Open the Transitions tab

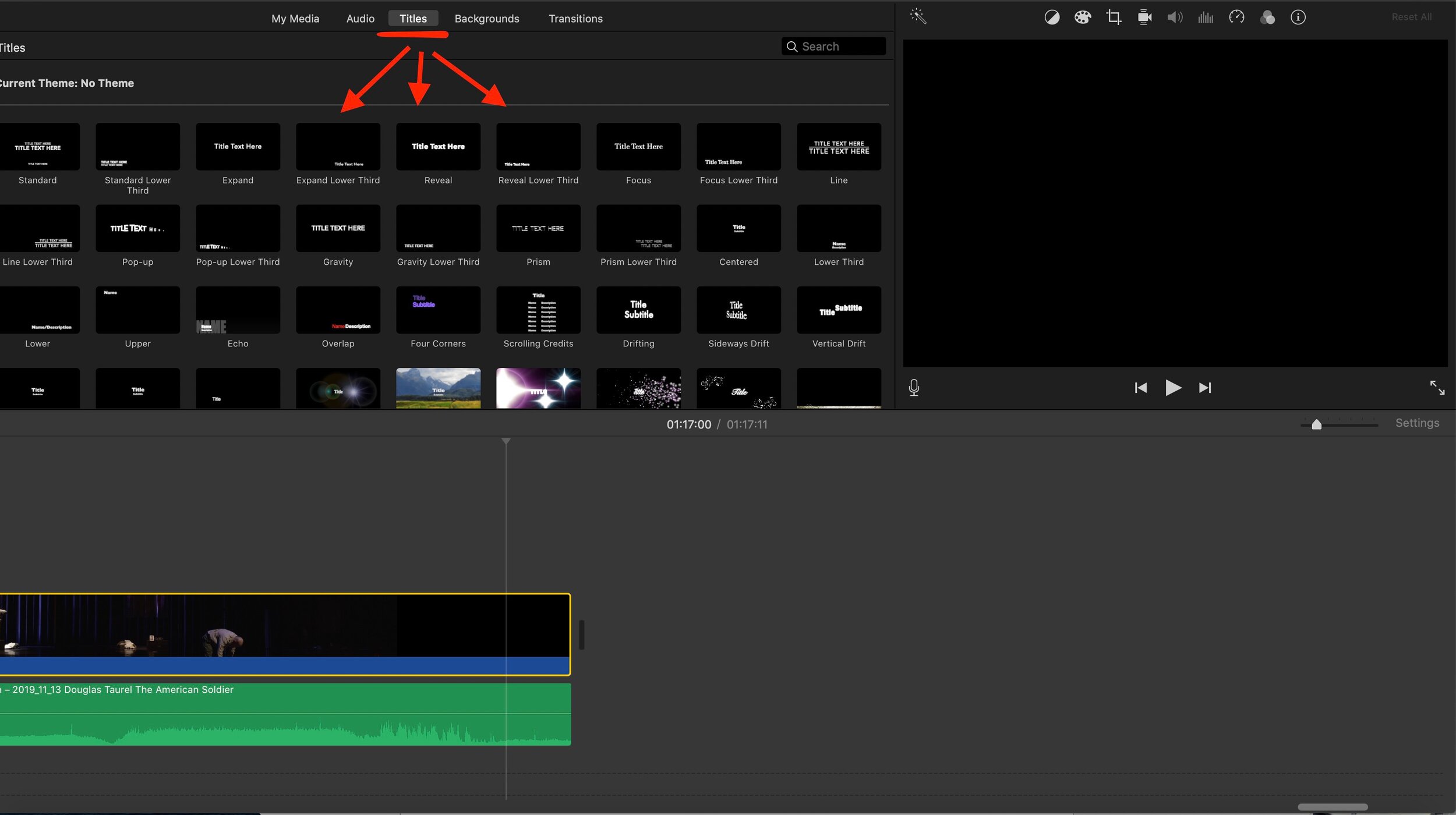(575, 19)
